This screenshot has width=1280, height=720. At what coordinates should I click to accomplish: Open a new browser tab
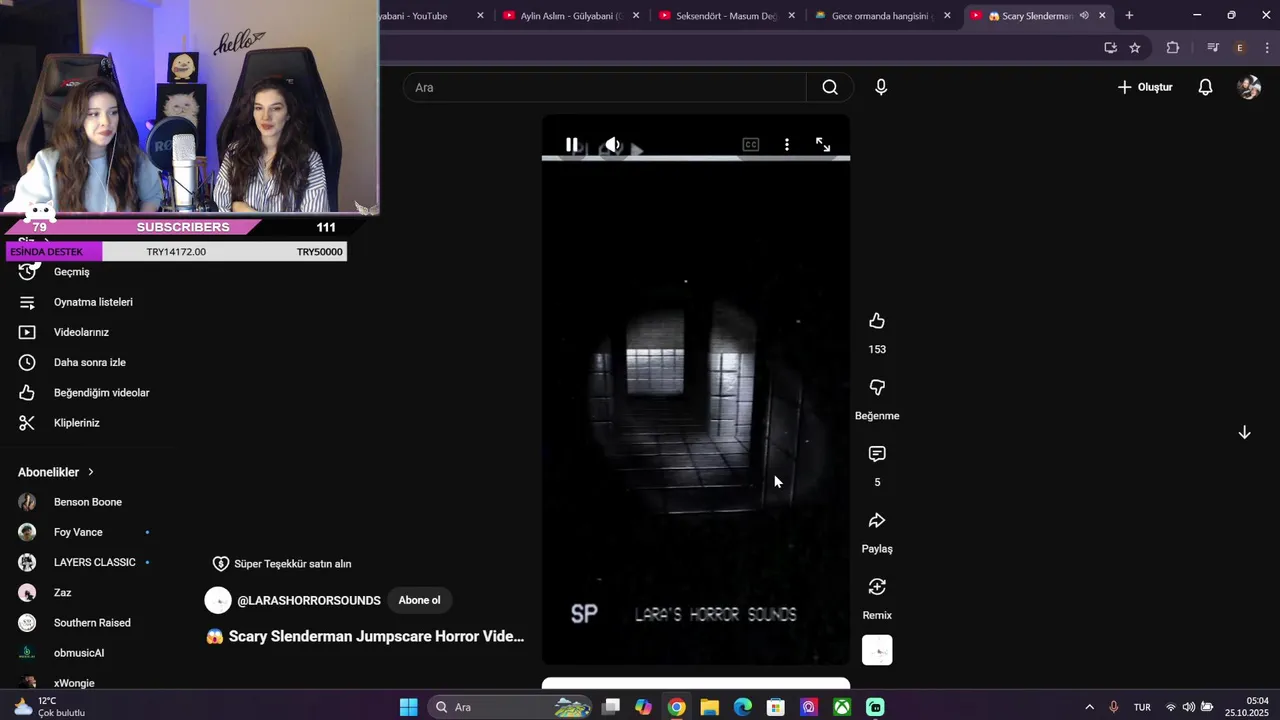tap(1129, 16)
